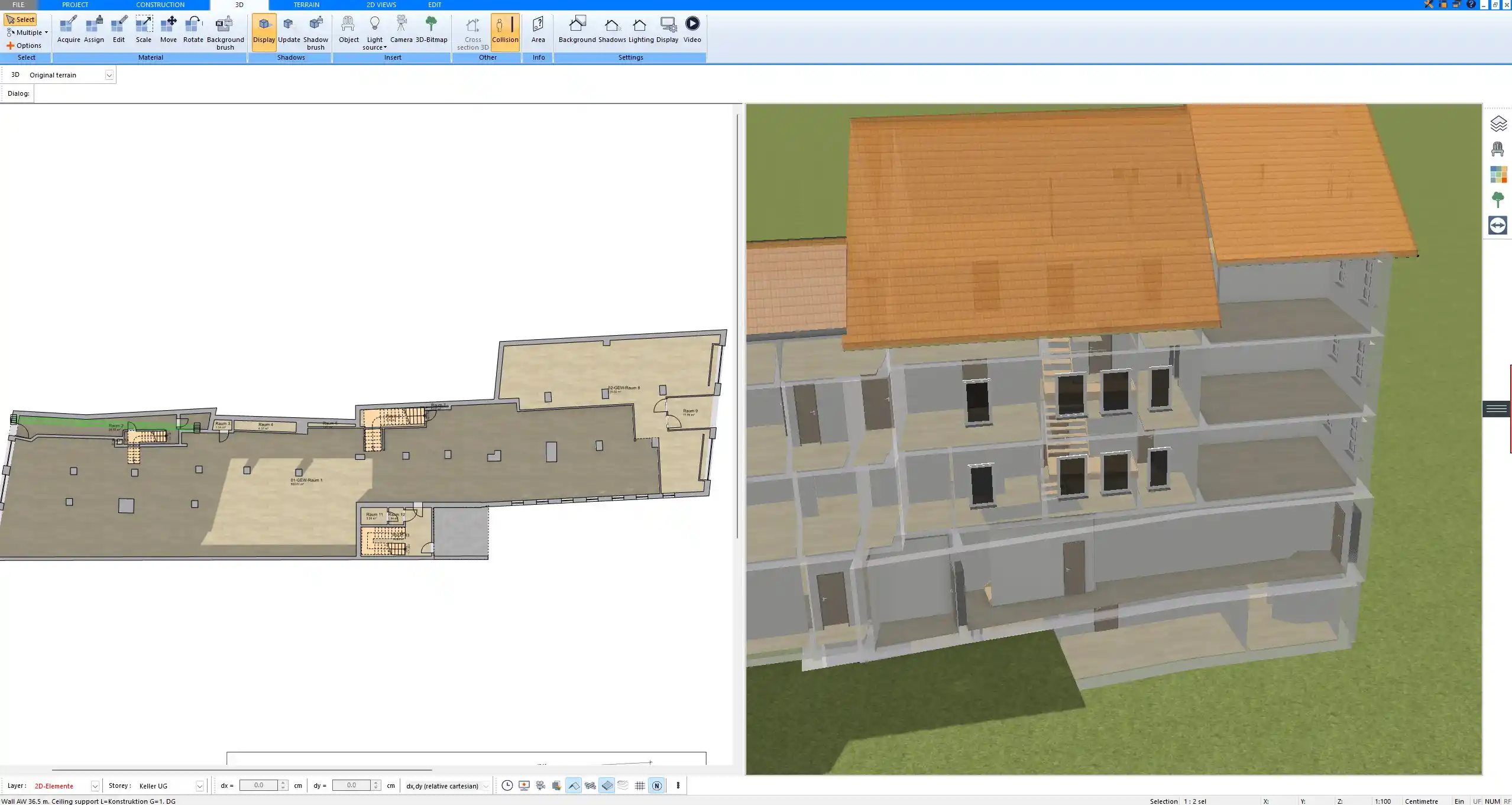This screenshot has height=805, width=1512.
Task: Toggle the grid display in status bar
Action: tap(640, 785)
